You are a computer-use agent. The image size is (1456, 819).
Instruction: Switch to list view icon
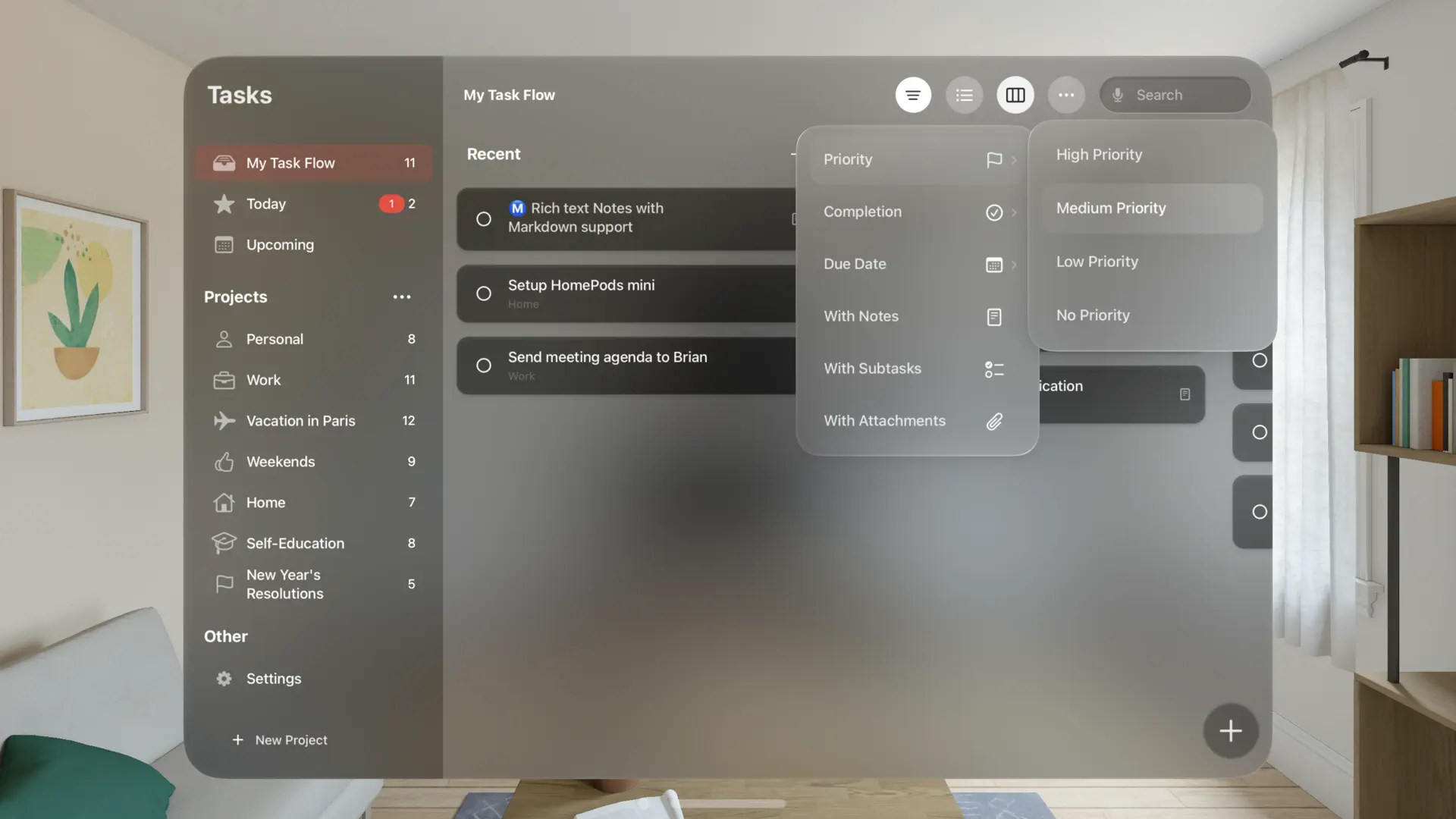point(964,95)
